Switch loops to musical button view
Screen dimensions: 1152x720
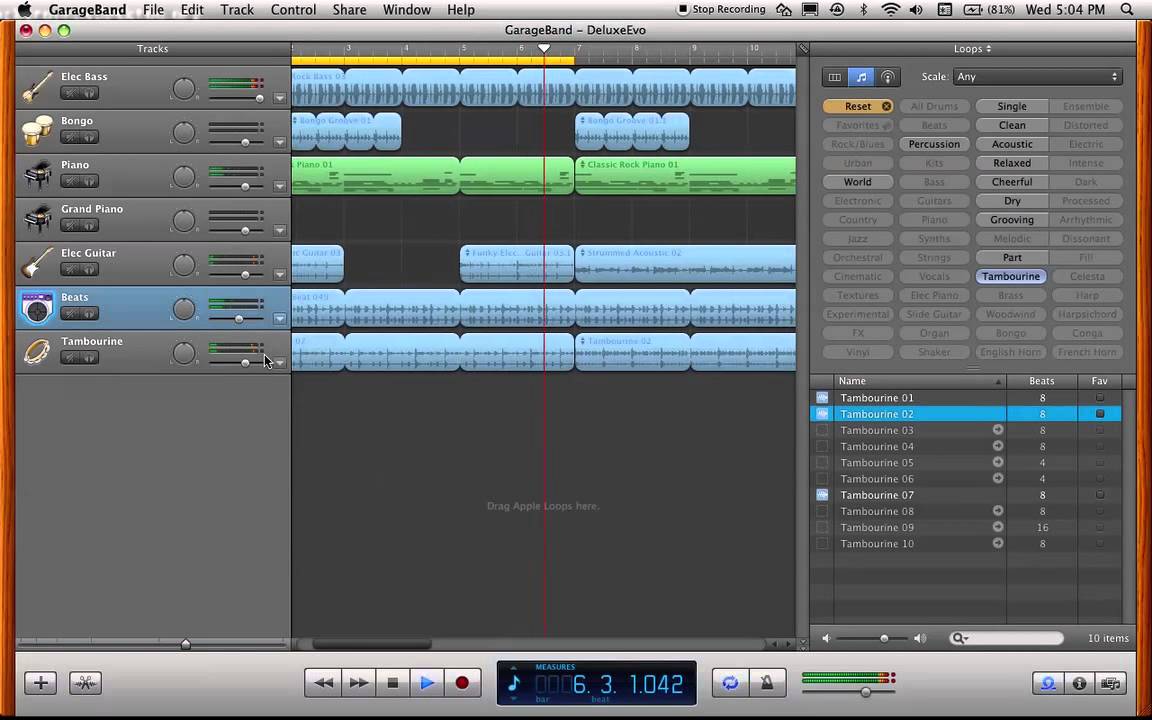861,76
